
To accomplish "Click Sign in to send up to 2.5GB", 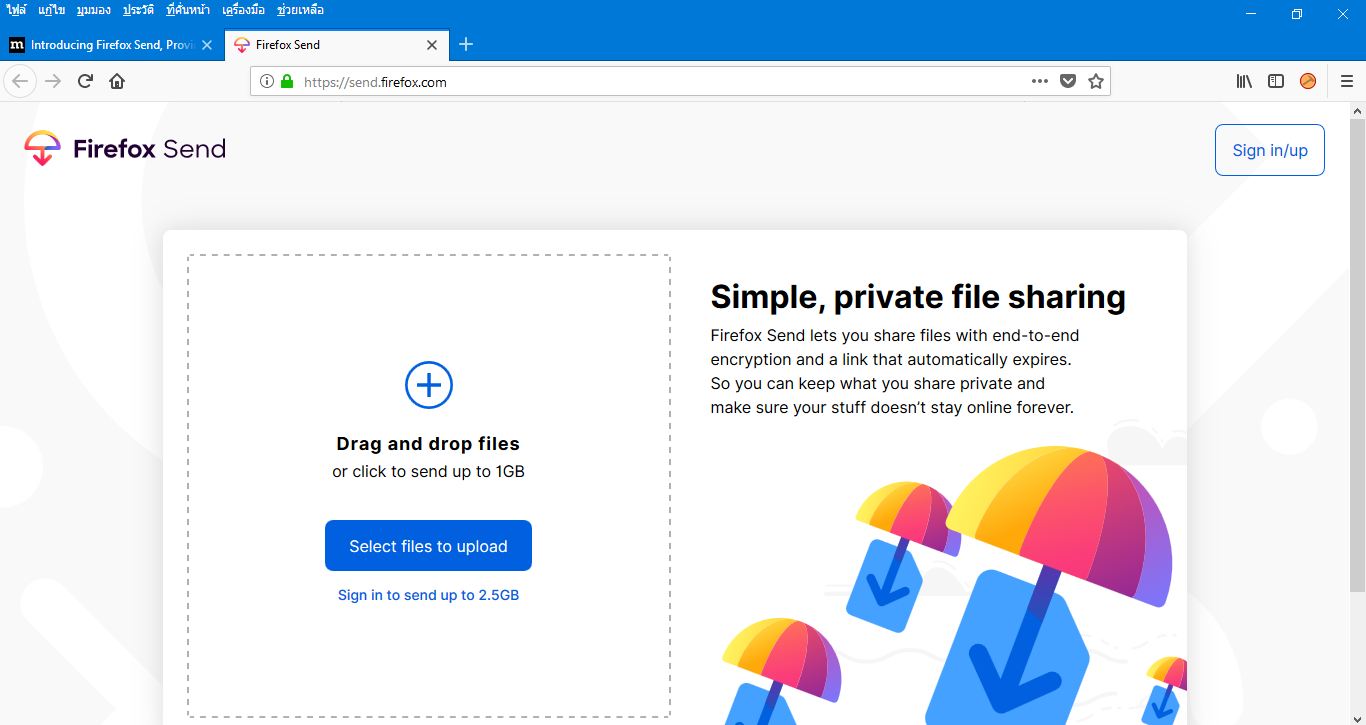I will pyautogui.click(x=428, y=595).
